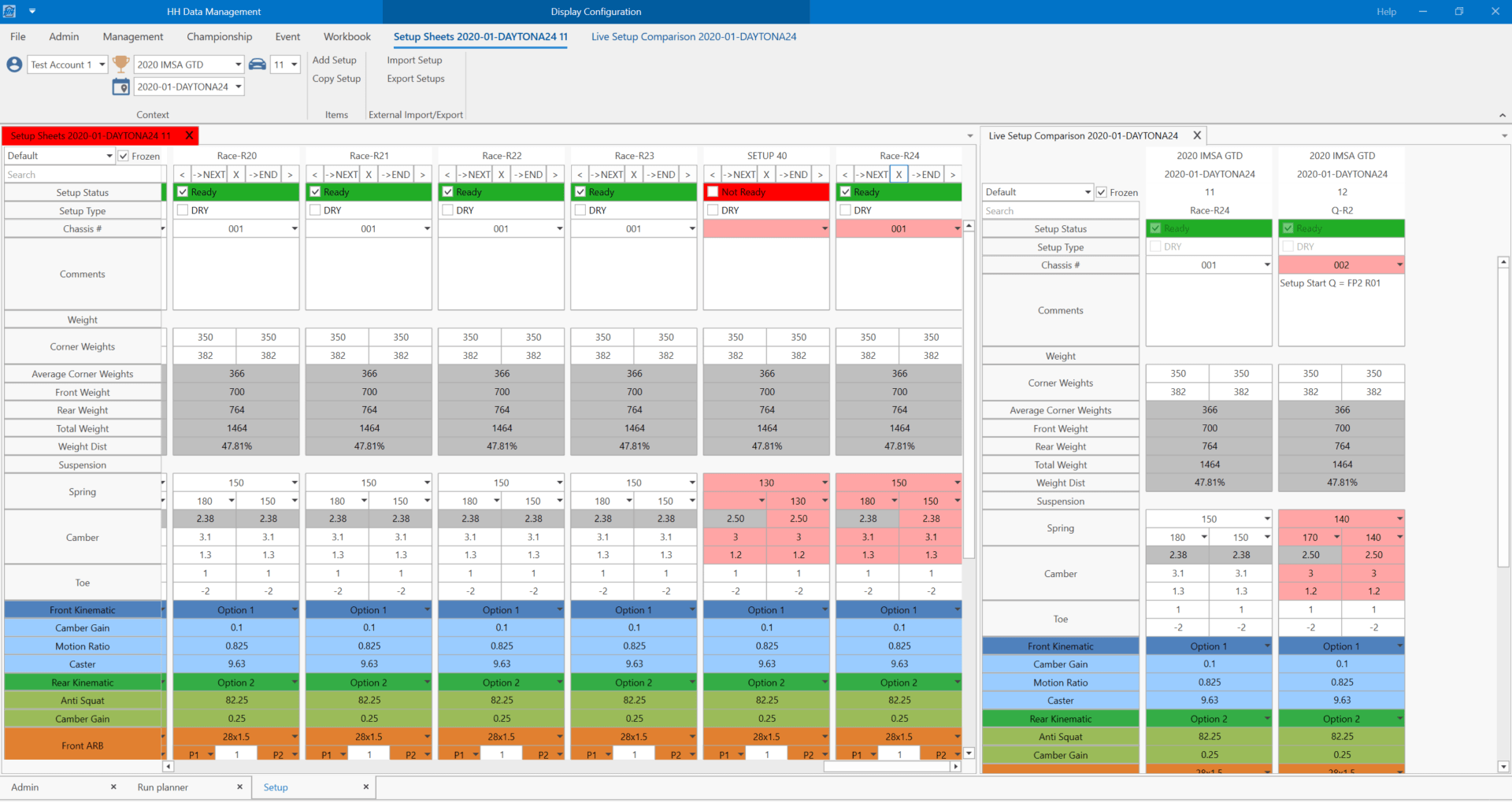The height and width of the screenshot is (803, 1512).
Task: Switch to the Run planner bottom tab
Action: point(163,787)
